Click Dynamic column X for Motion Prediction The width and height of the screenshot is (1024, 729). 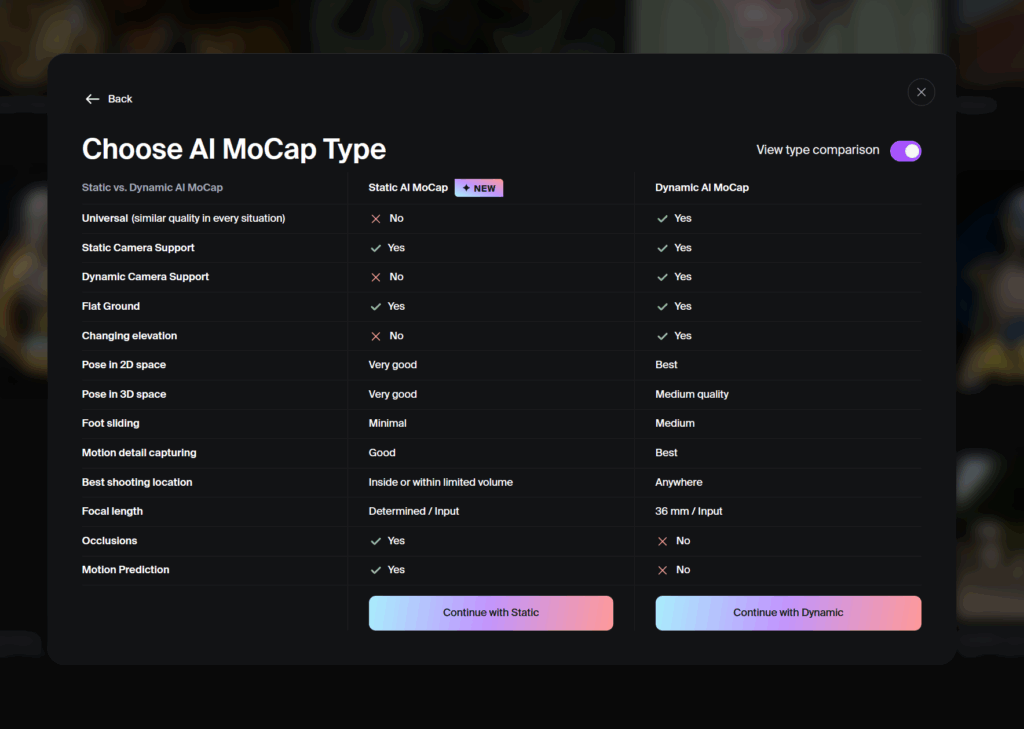click(662, 570)
